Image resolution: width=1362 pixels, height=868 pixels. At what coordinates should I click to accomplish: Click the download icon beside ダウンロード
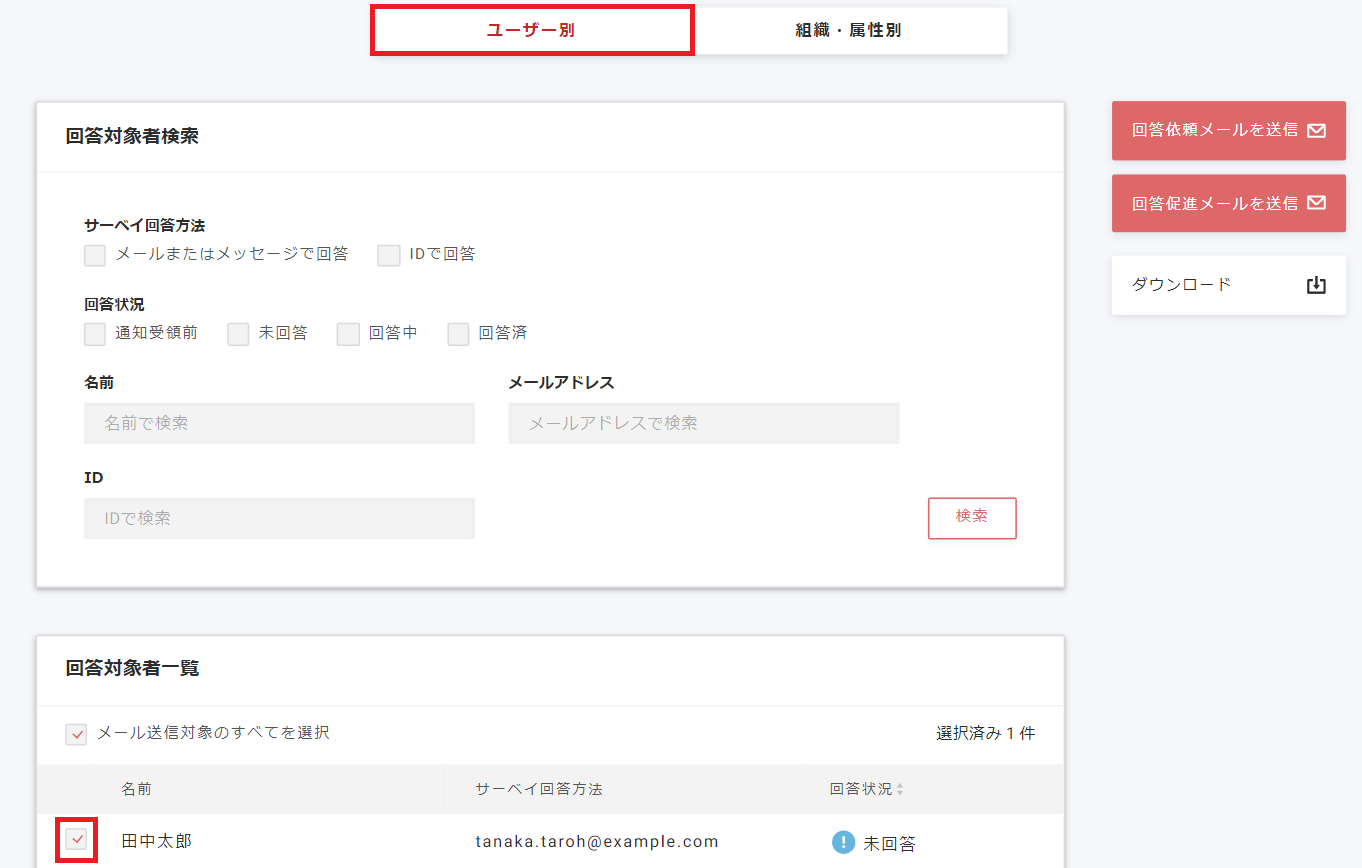click(1316, 285)
